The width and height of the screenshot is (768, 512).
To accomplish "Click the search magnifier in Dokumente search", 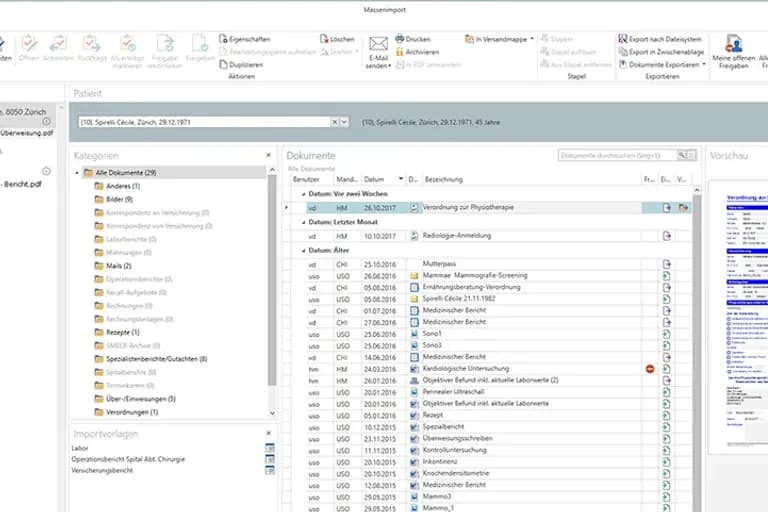I will (x=681, y=155).
